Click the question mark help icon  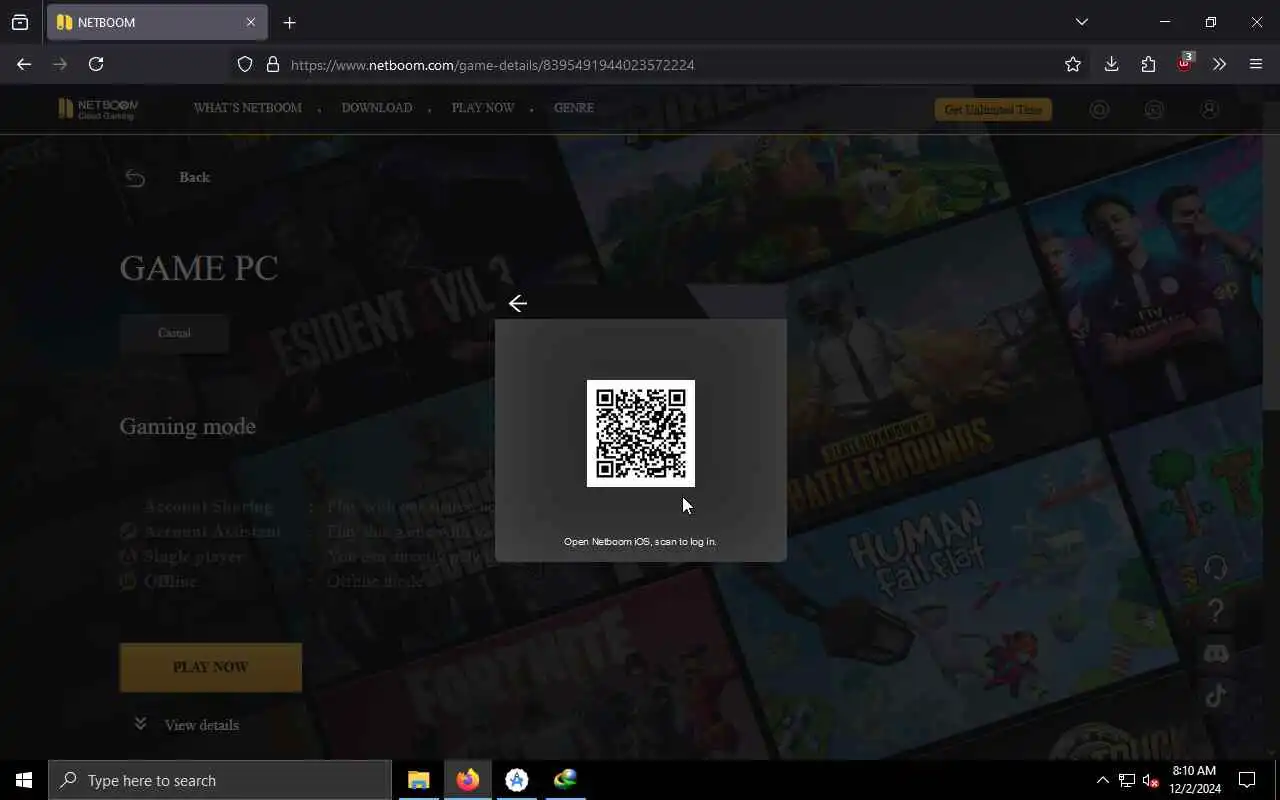(x=1215, y=611)
